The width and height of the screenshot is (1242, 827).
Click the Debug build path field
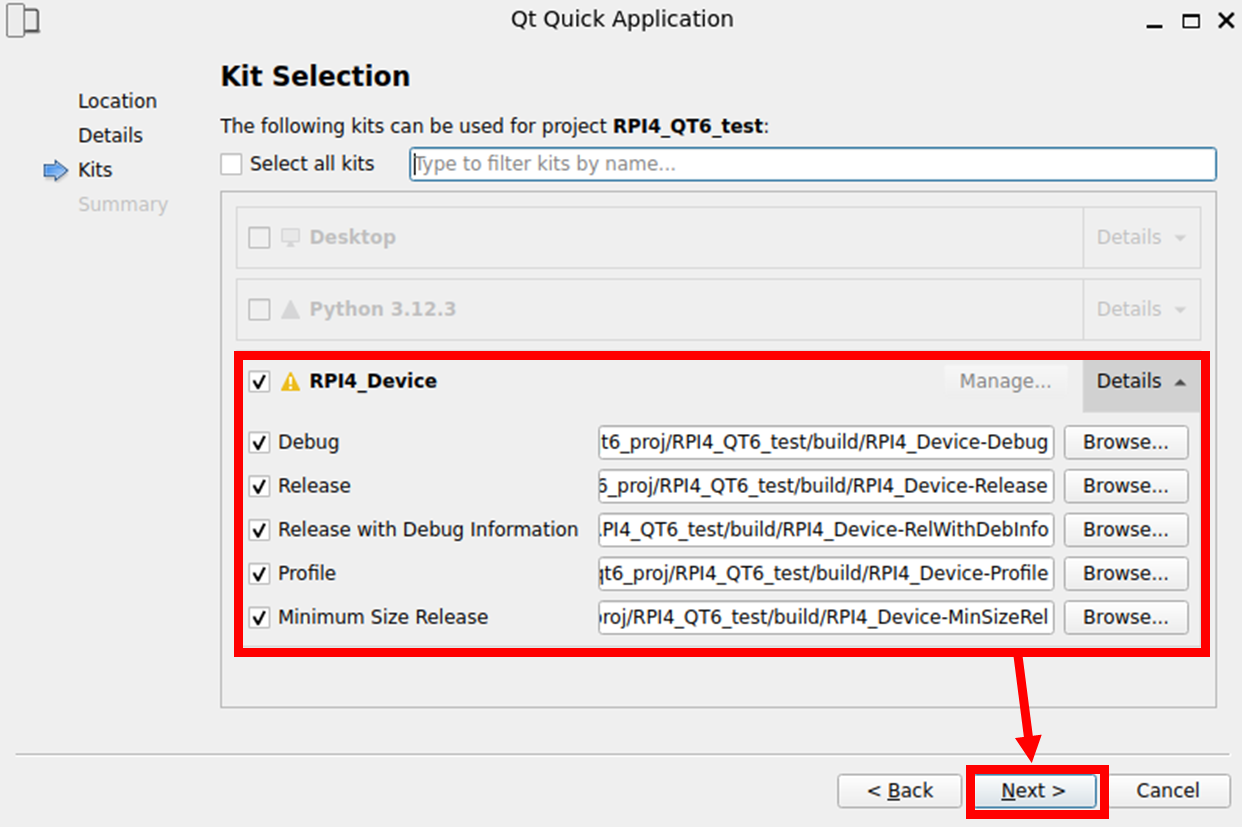coord(826,442)
